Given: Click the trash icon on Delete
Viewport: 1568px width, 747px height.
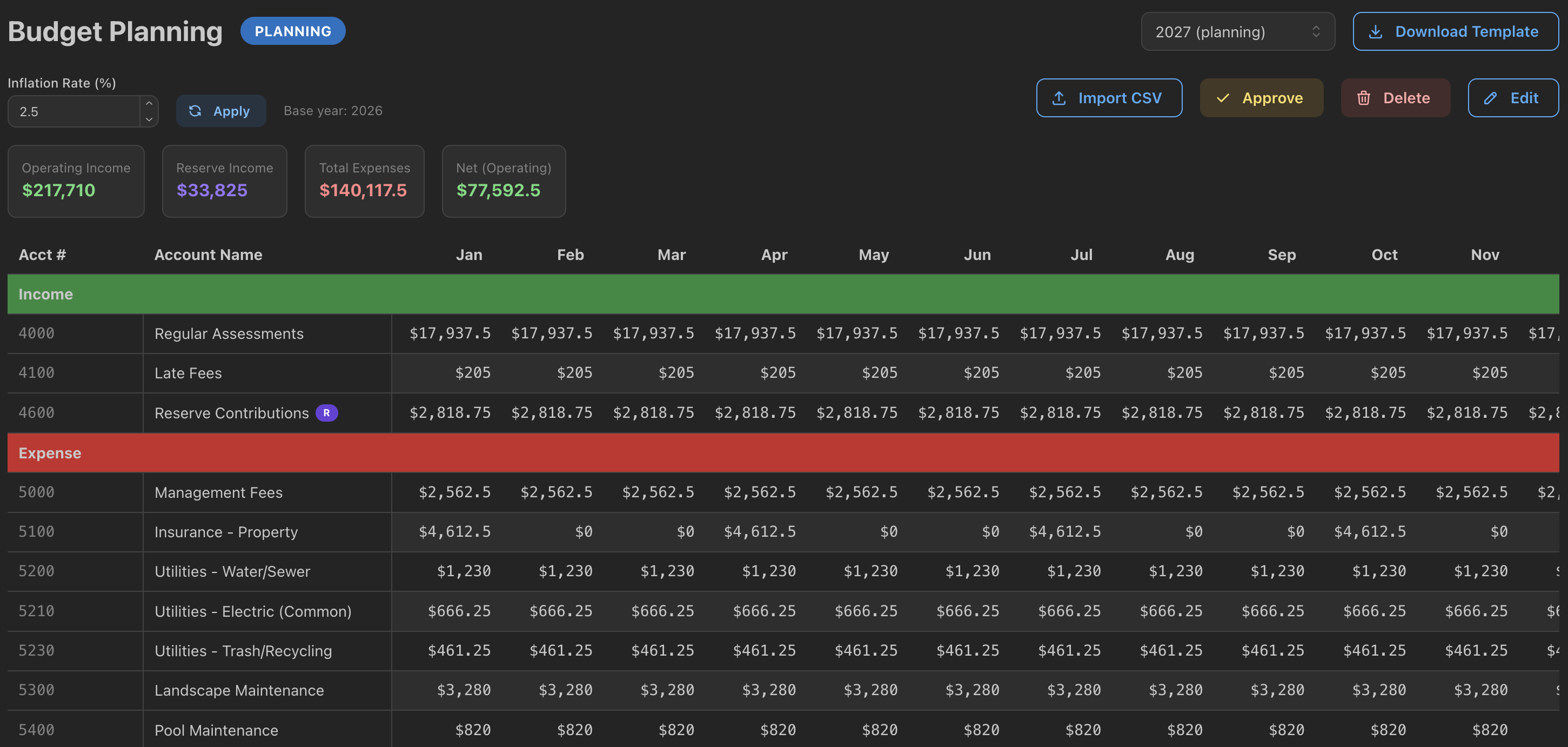Looking at the screenshot, I should tap(1363, 98).
